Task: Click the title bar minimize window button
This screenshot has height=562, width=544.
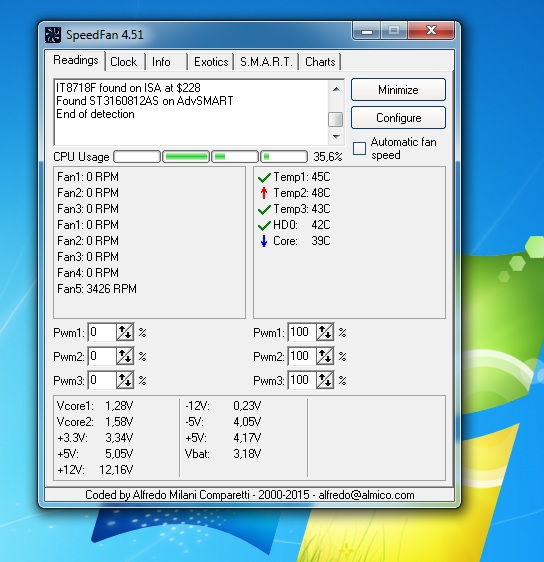Action: tap(367, 30)
